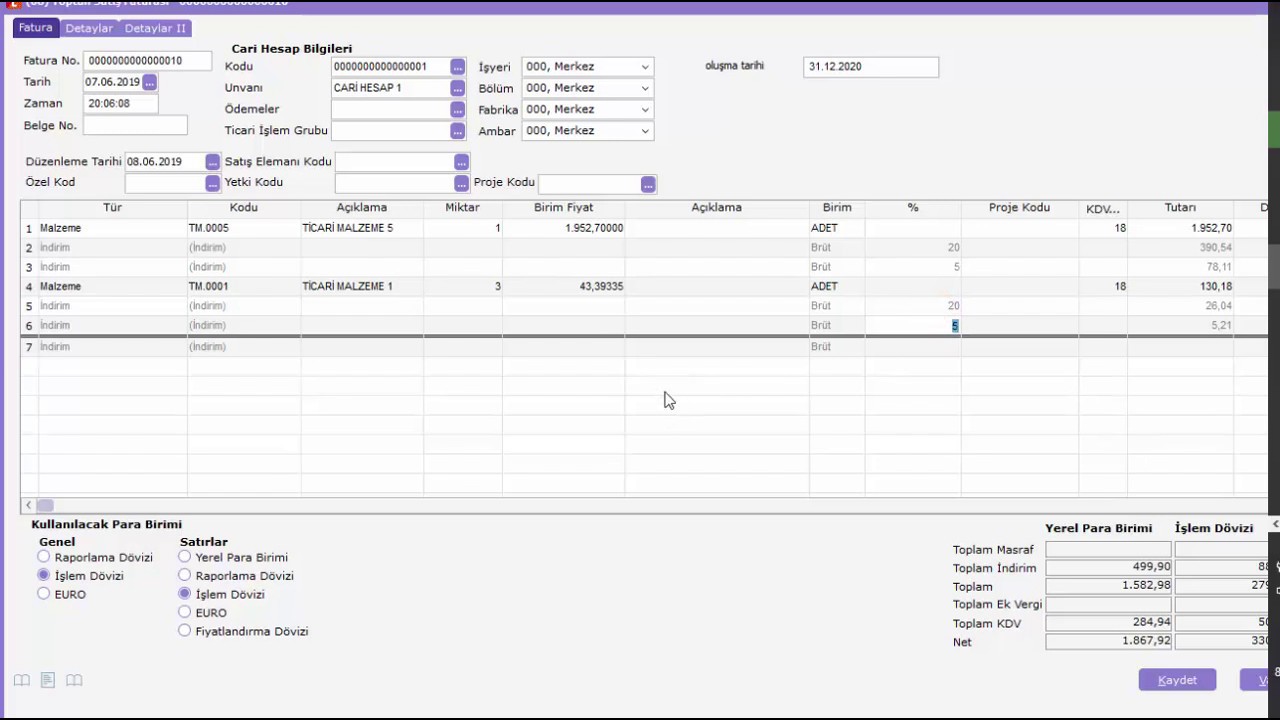1280x720 pixels.
Task: Select EURO under Satırlar
Action: [x=184, y=611]
